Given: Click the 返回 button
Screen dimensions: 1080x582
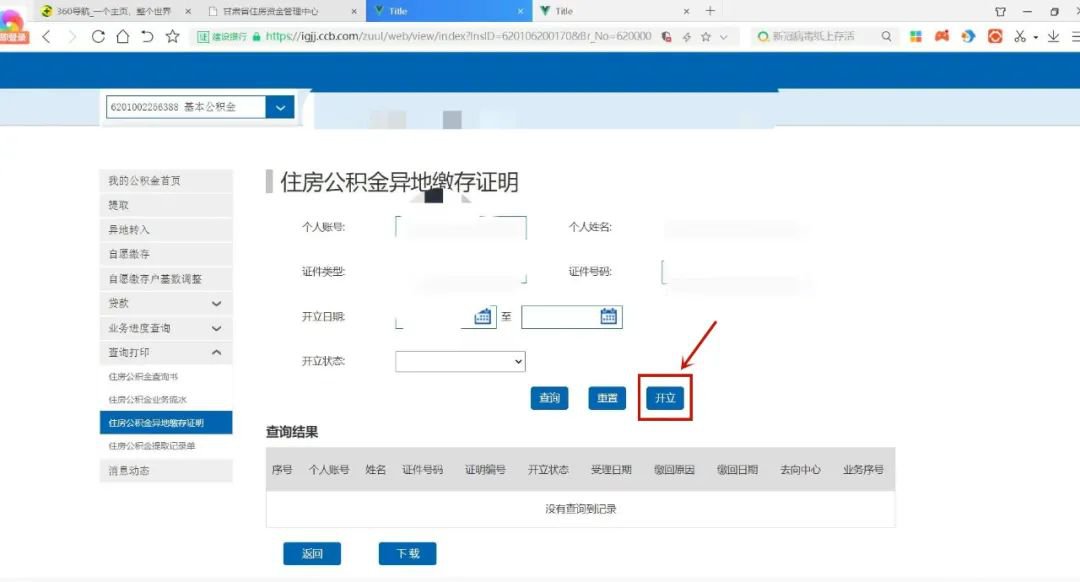Looking at the screenshot, I should point(312,554).
